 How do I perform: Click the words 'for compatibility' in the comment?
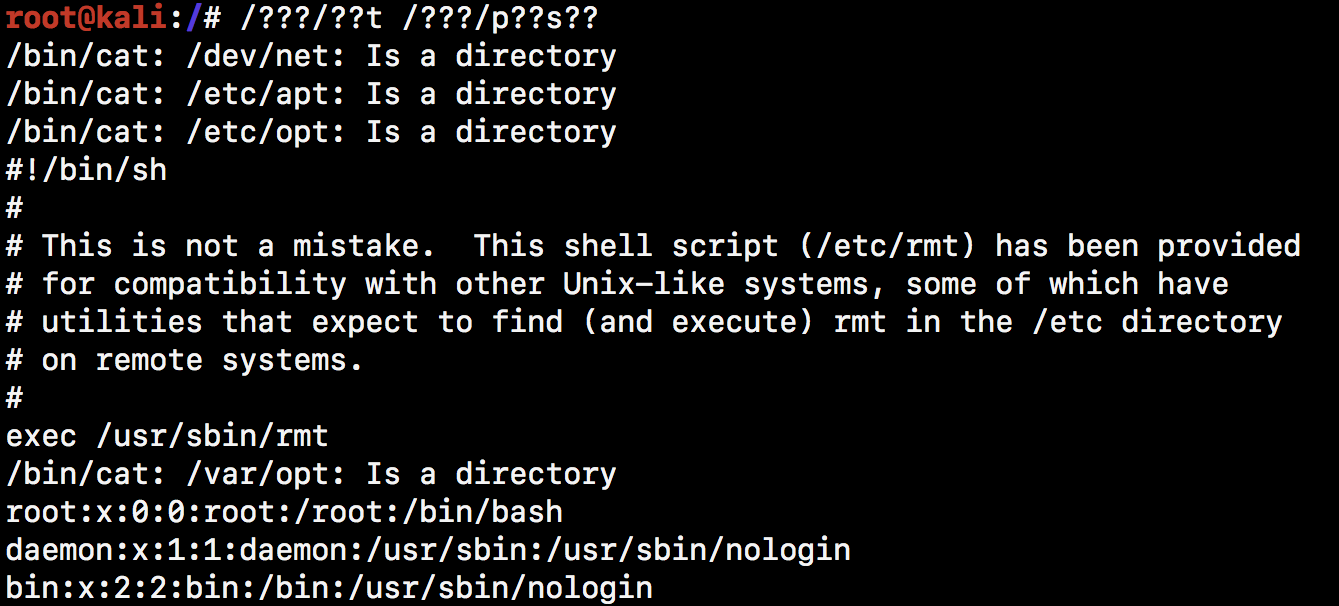(x=194, y=284)
